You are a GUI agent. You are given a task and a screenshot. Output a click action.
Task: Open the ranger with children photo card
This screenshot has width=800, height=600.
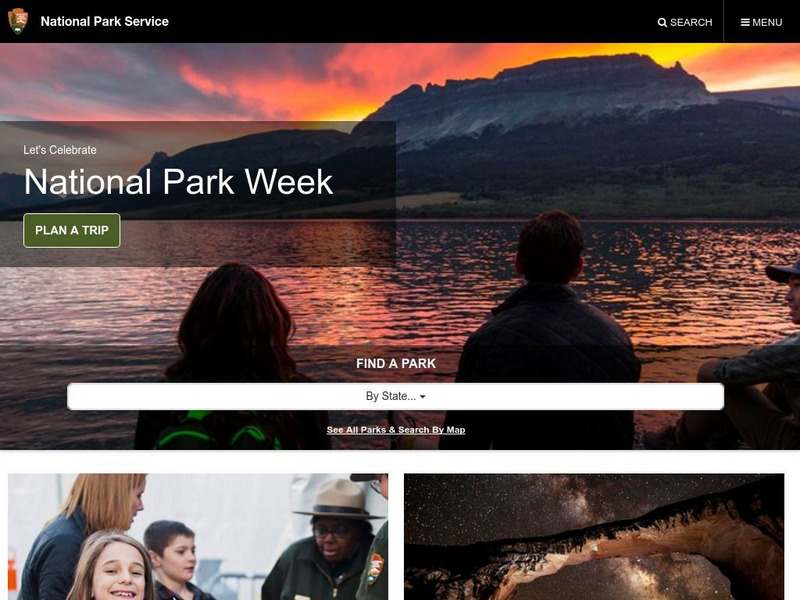click(198, 537)
